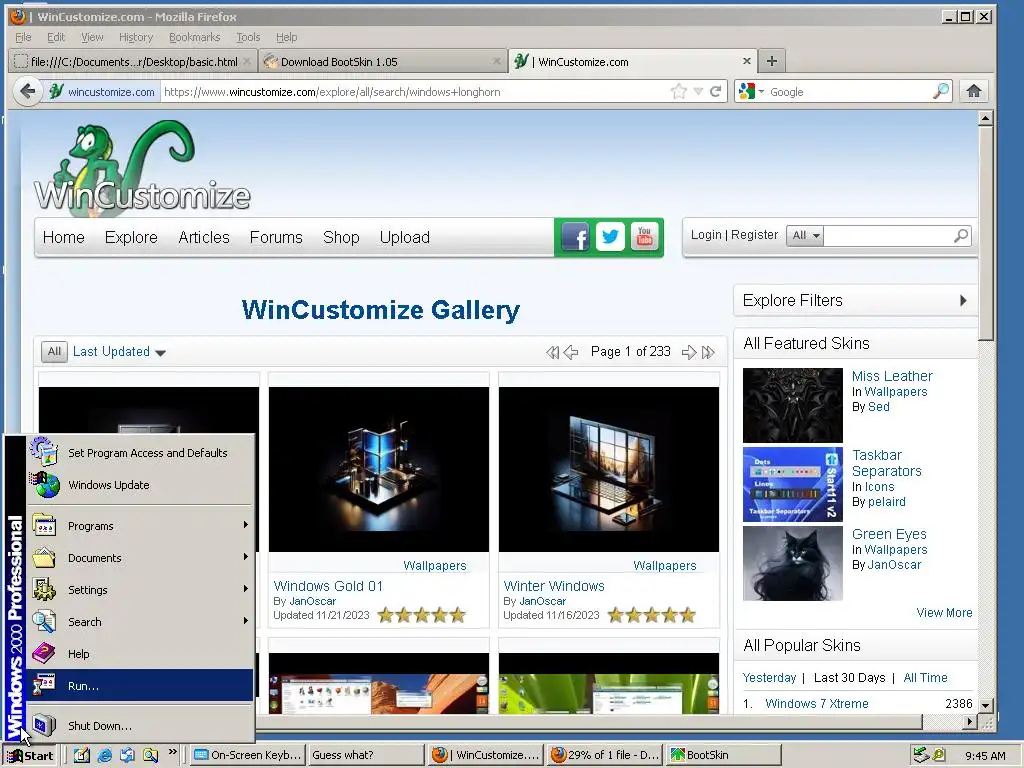
Task: Click View More under Featured Skins
Action: (944, 613)
